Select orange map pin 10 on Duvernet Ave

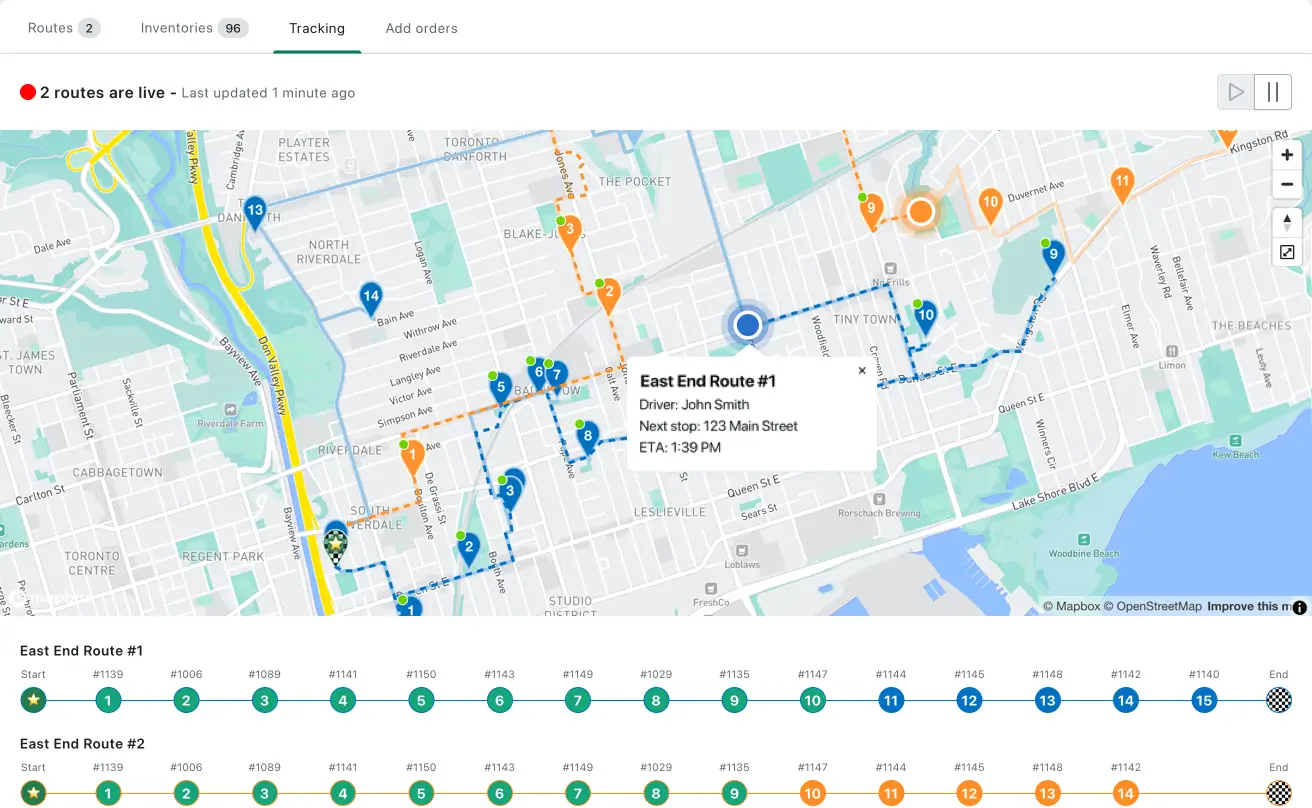pyautogui.click(x=990, y=205)
